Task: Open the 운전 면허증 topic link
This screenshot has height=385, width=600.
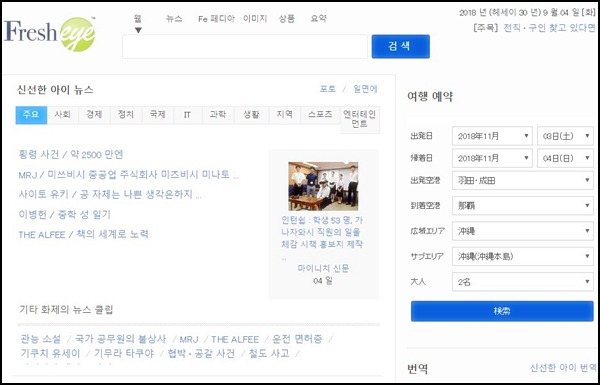Action: click(297, 339)
